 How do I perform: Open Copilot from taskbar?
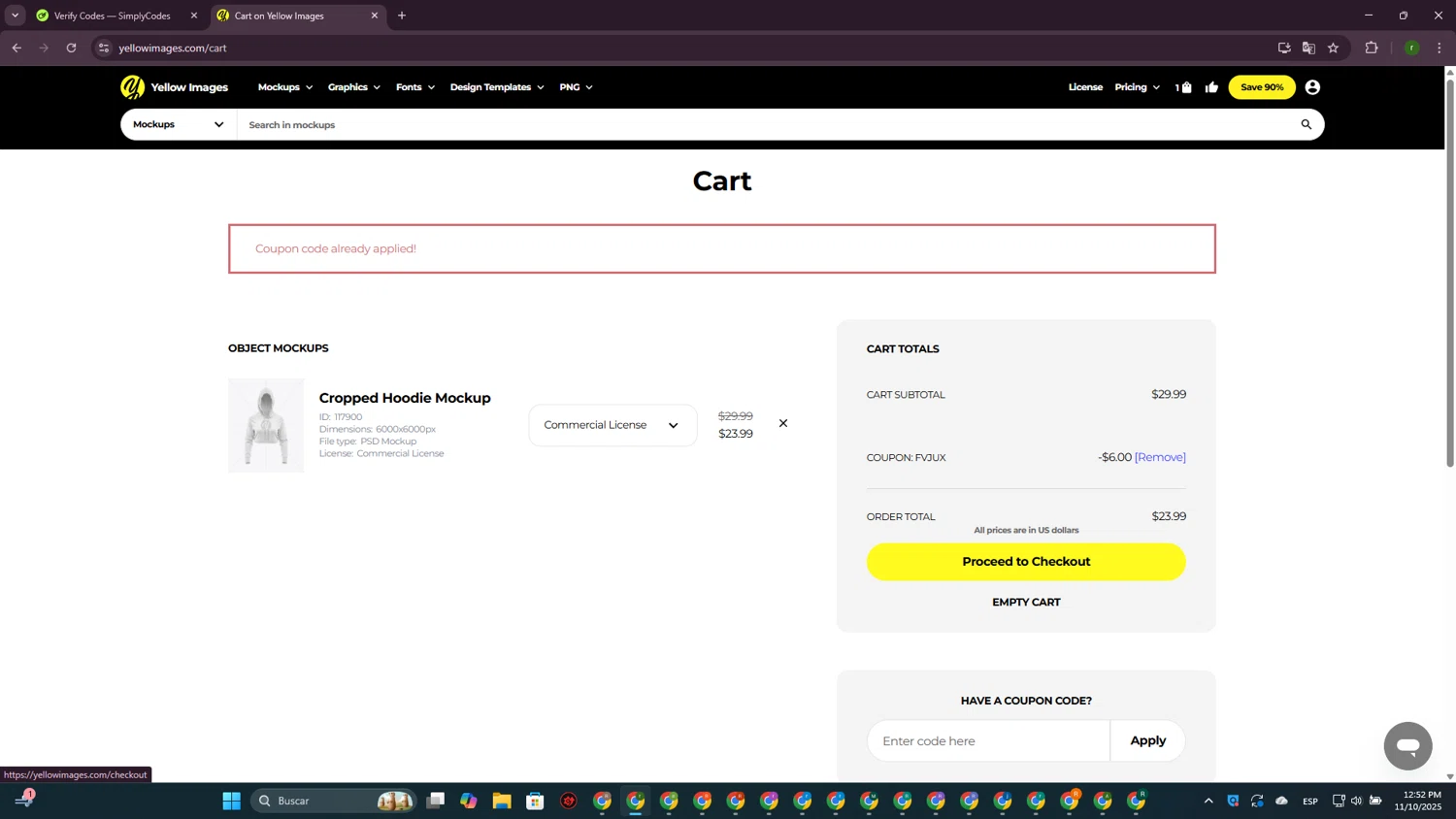[469, 801]
